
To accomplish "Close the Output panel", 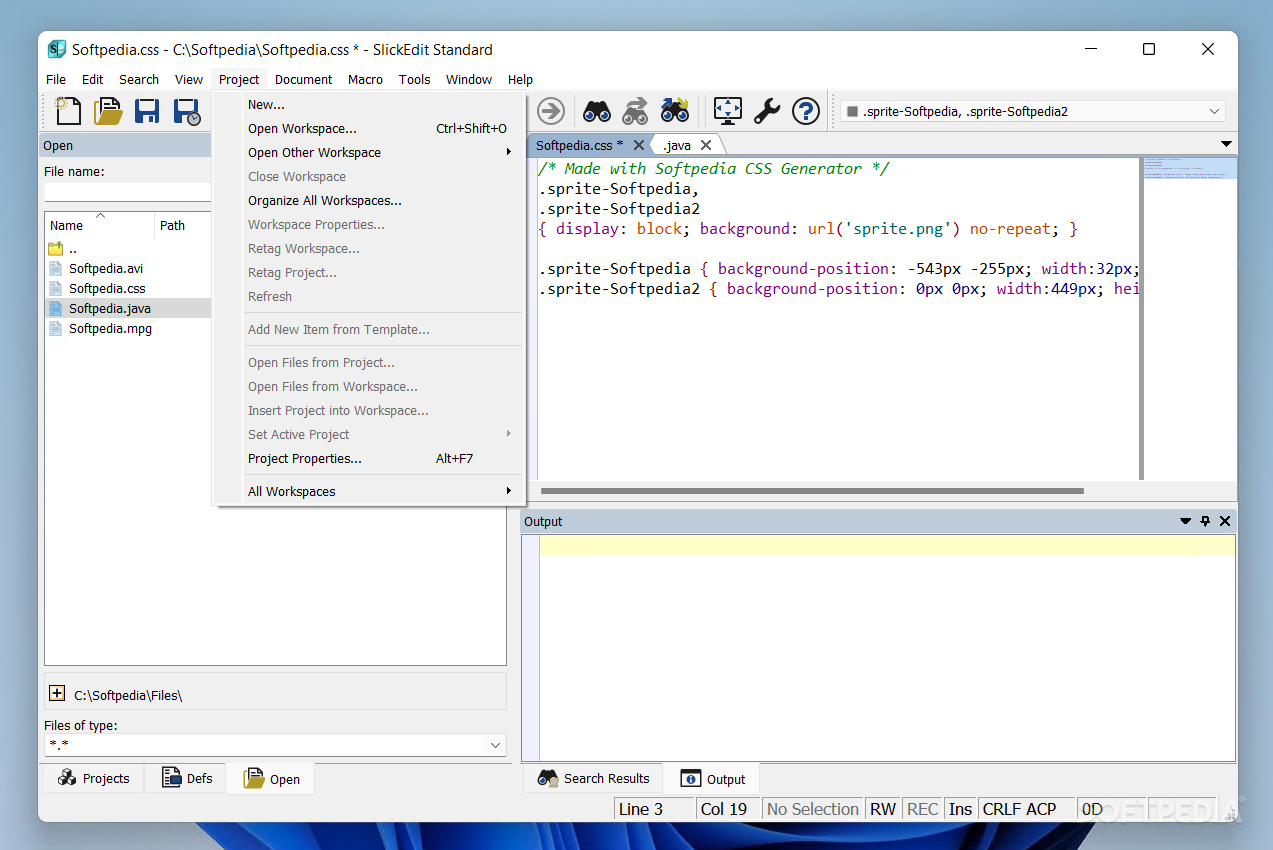I will 1225,521.
